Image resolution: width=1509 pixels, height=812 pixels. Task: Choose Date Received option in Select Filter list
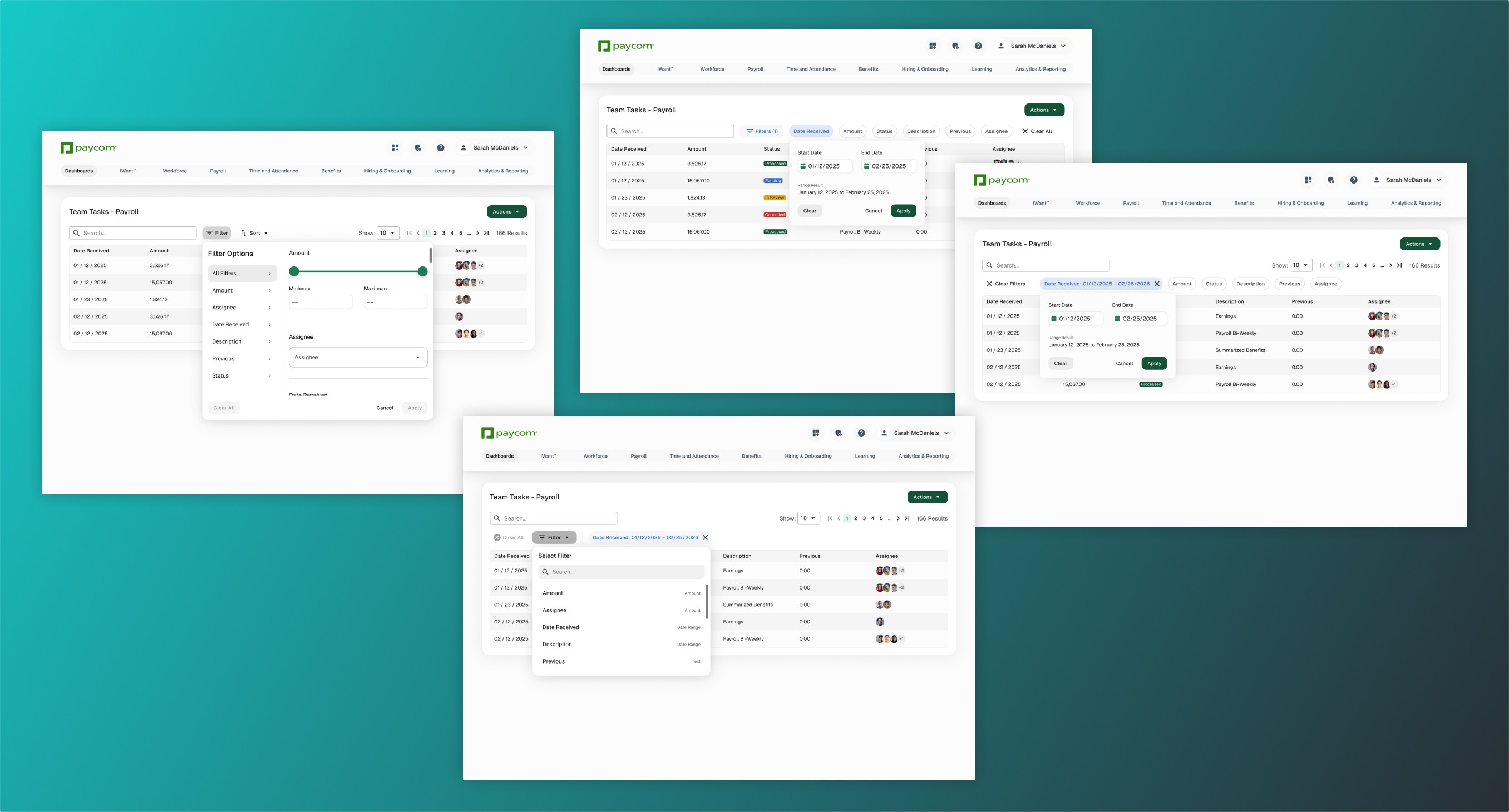pyautogui.click(x=621, y=627)
